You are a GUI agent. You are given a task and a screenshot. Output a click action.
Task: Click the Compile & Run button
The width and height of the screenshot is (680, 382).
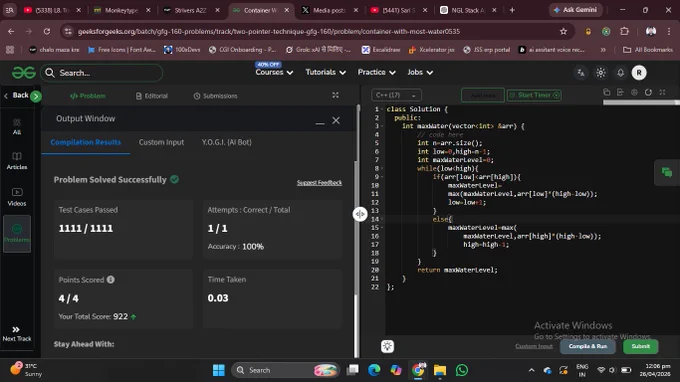(588, 346)
